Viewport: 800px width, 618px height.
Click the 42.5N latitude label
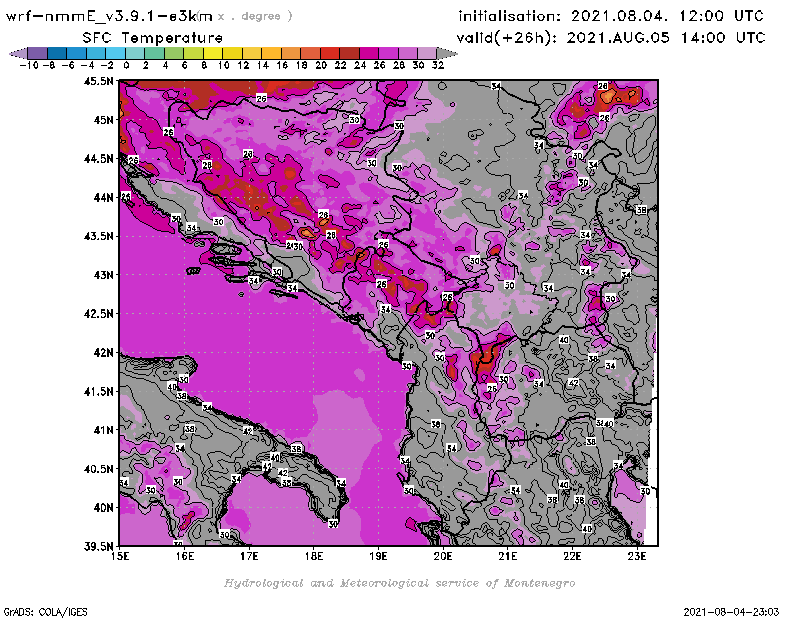[x=98, y=314]
